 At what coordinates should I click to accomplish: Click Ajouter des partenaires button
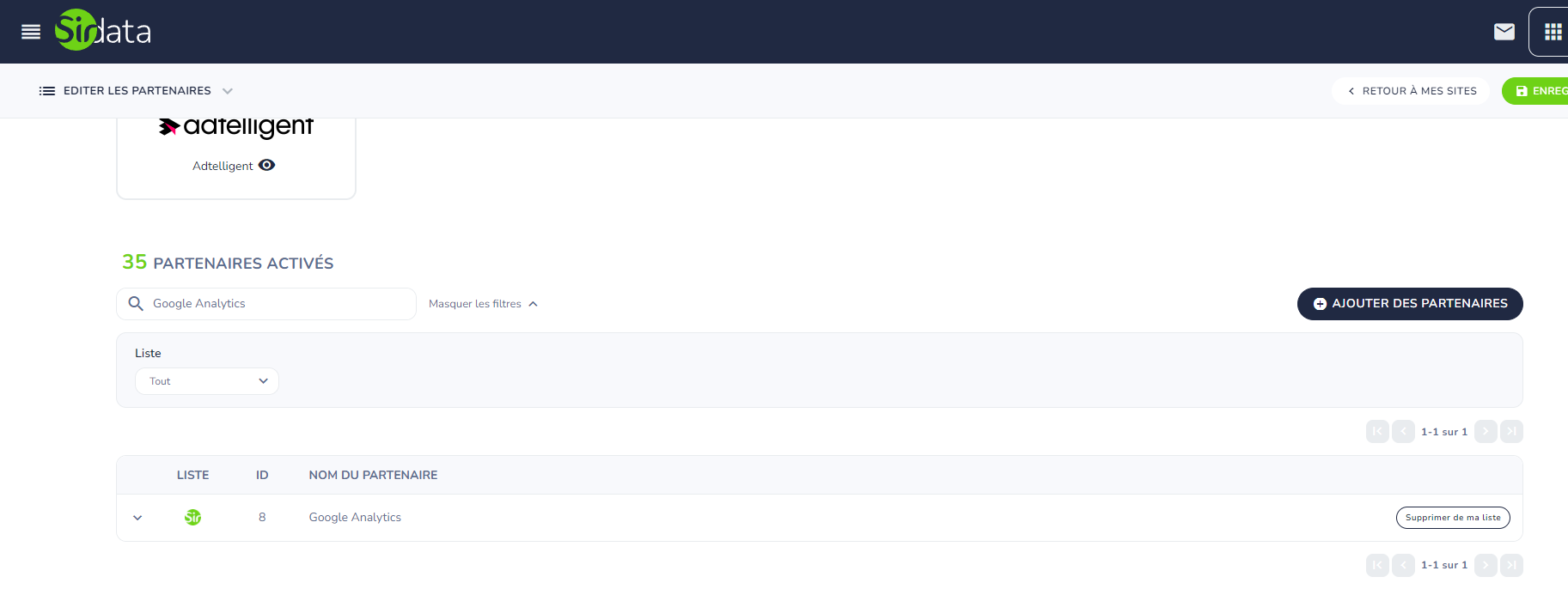click(1409, 304)
